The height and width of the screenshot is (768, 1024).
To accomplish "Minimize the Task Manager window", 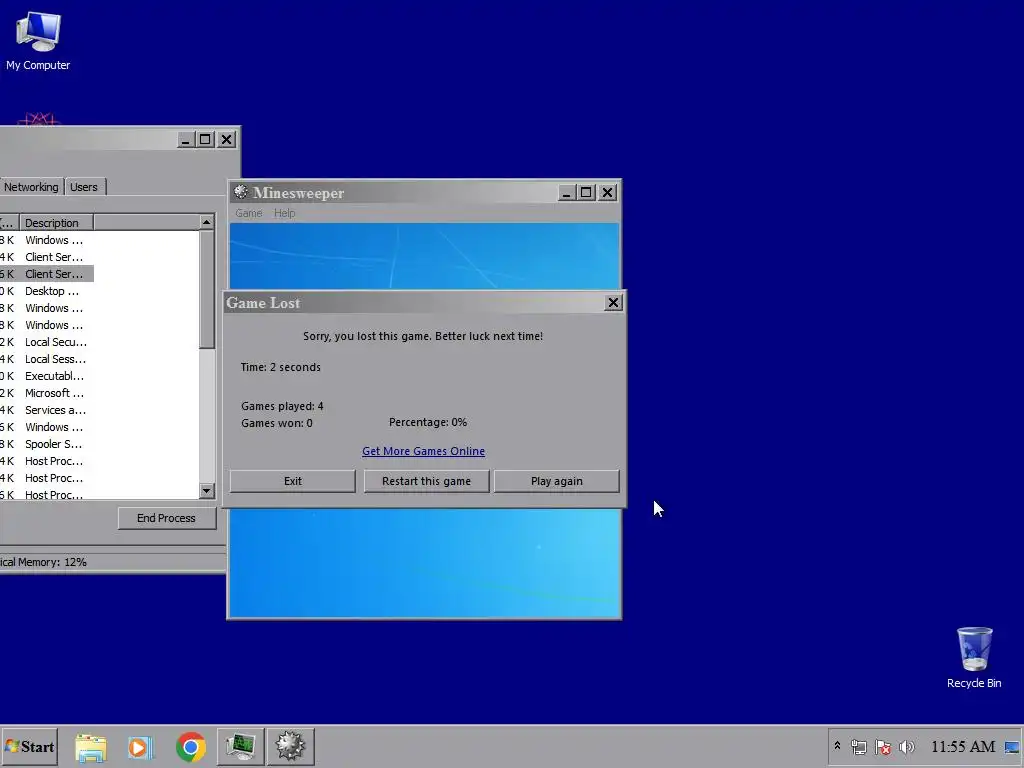I will (x=185, y=139).
